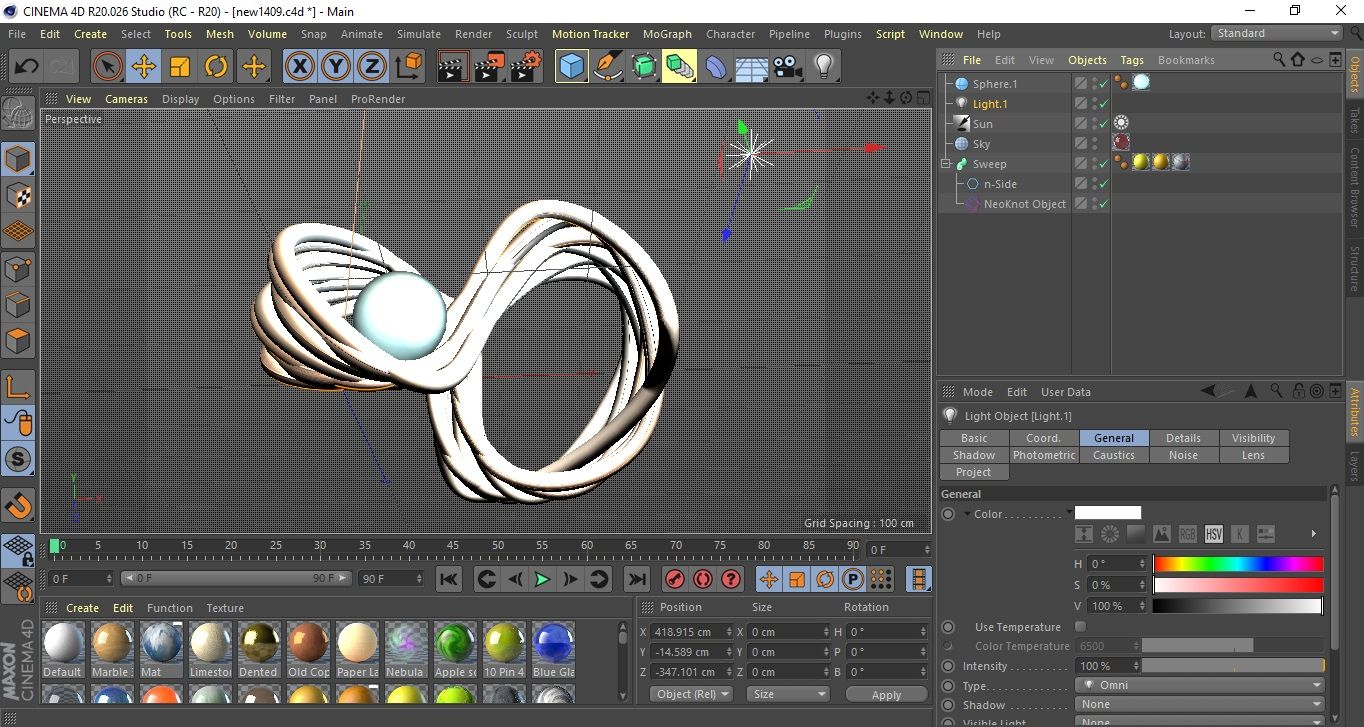Switch to the Shadow tab
The image size is (1364, 727).
click(x=973, y=455)
